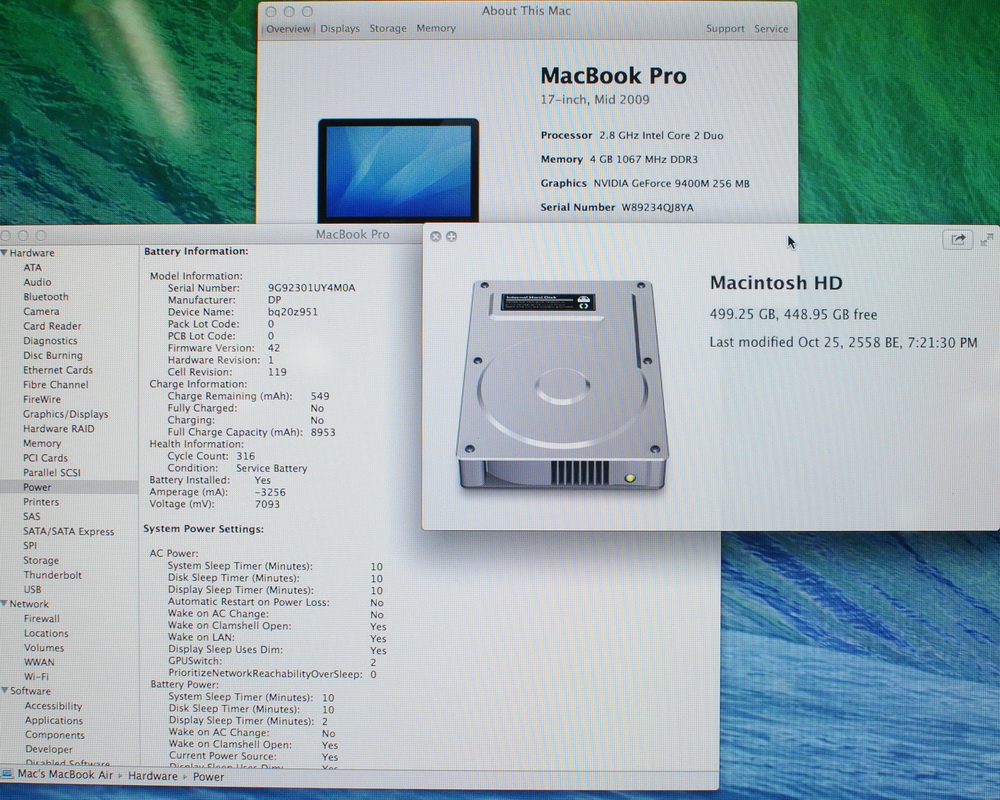Select Fibre Channel in the sidebar
Screen dimensions: 1000x800
[56, 385]
